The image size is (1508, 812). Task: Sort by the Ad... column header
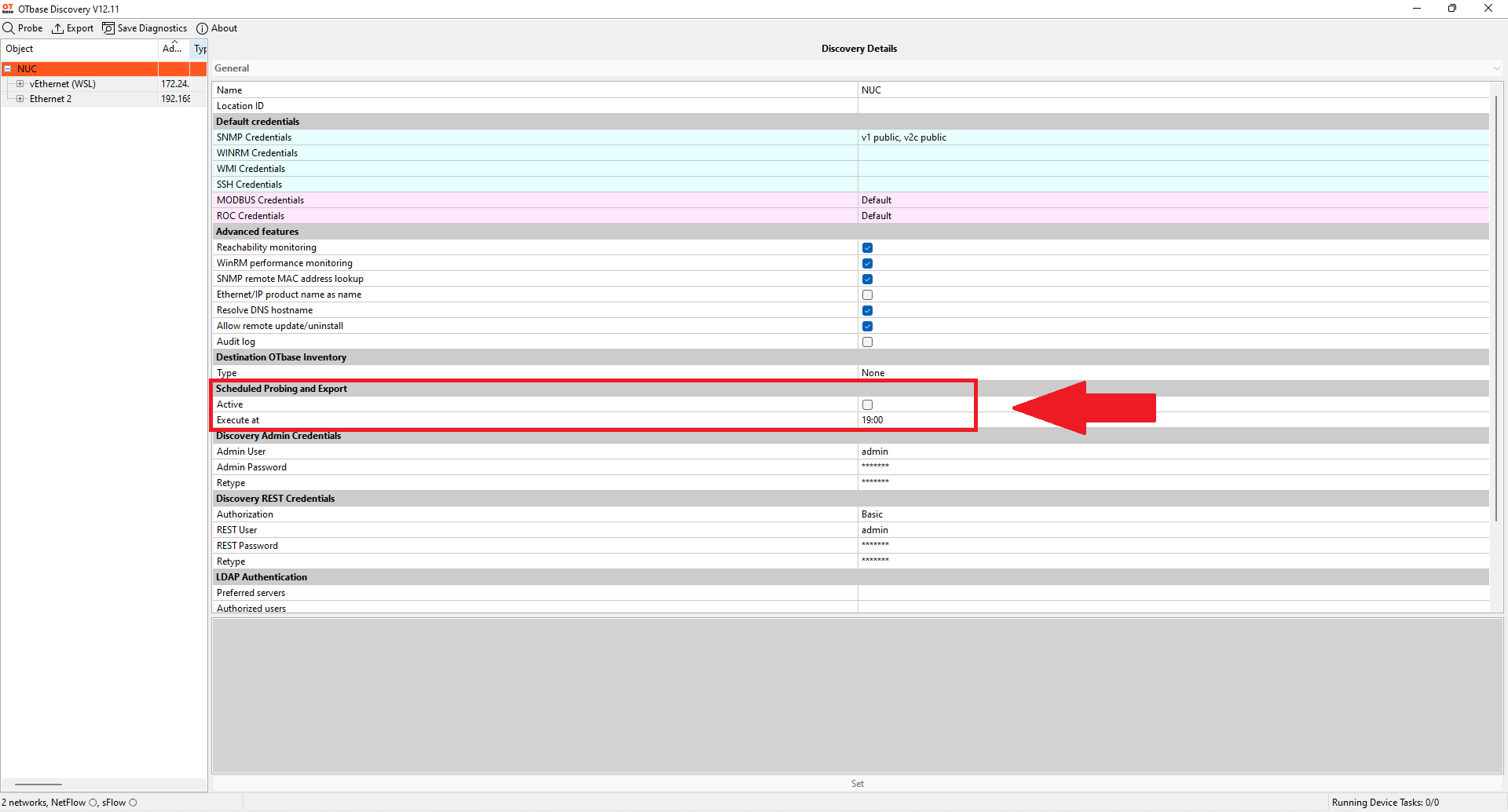(x=174, y=49)
